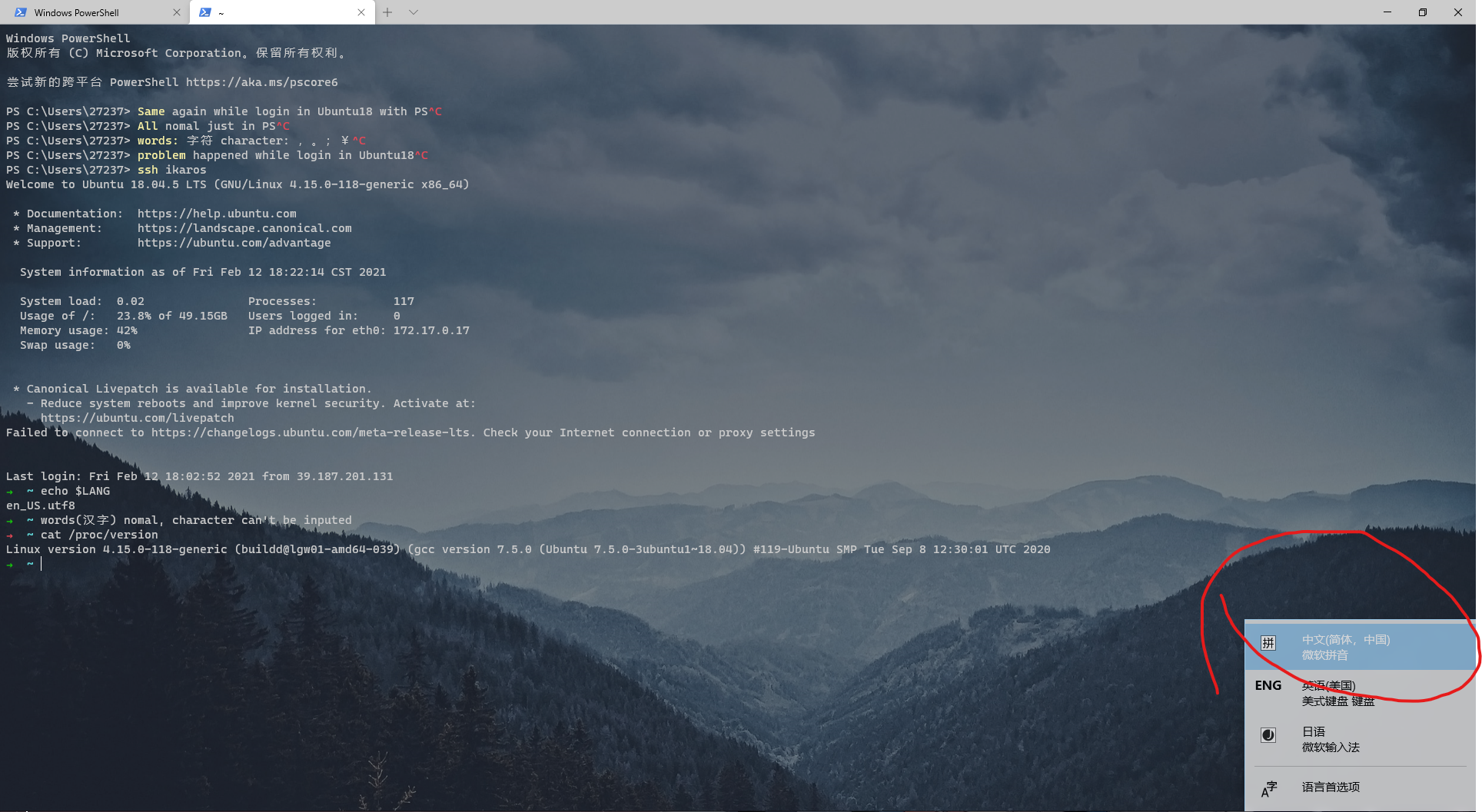Select English US keyboard input
Viewport: 1482px width, 812px height.
click(1360, 693)
